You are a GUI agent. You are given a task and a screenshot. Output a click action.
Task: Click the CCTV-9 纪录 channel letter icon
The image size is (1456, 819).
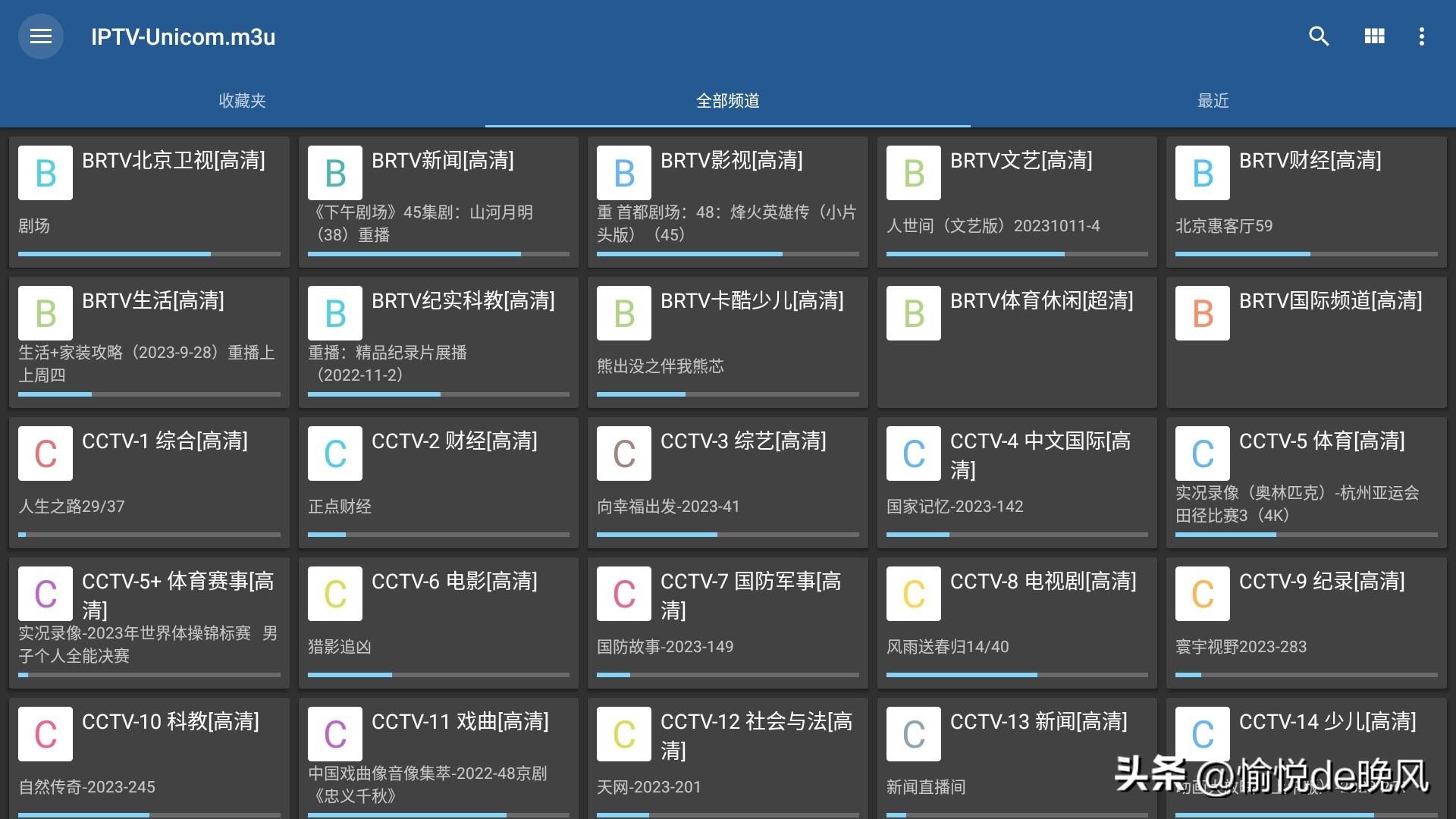[1203, 594]
